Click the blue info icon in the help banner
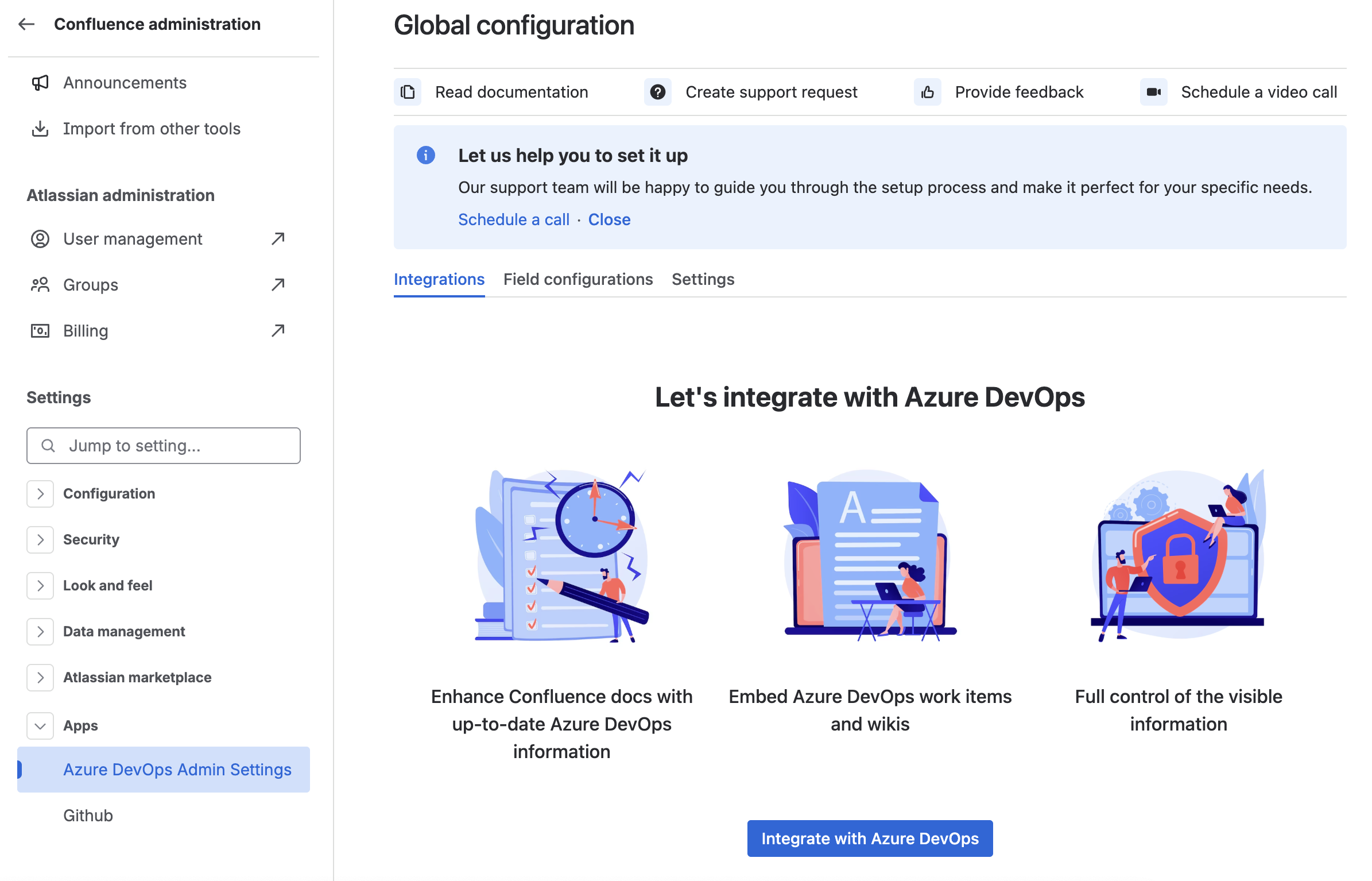This screenshot has width=1372, height=881. 426,155
